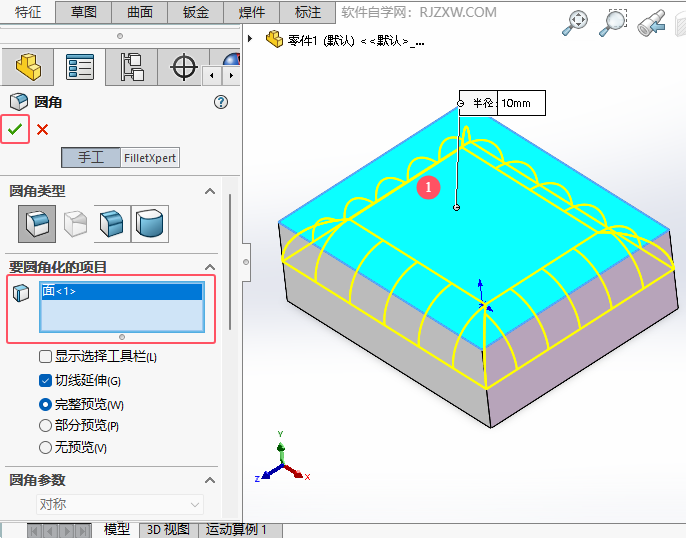Viewport: 686px width, 538px height.
Task: Select variable size fillet type
Action: [x=75, y=224]
